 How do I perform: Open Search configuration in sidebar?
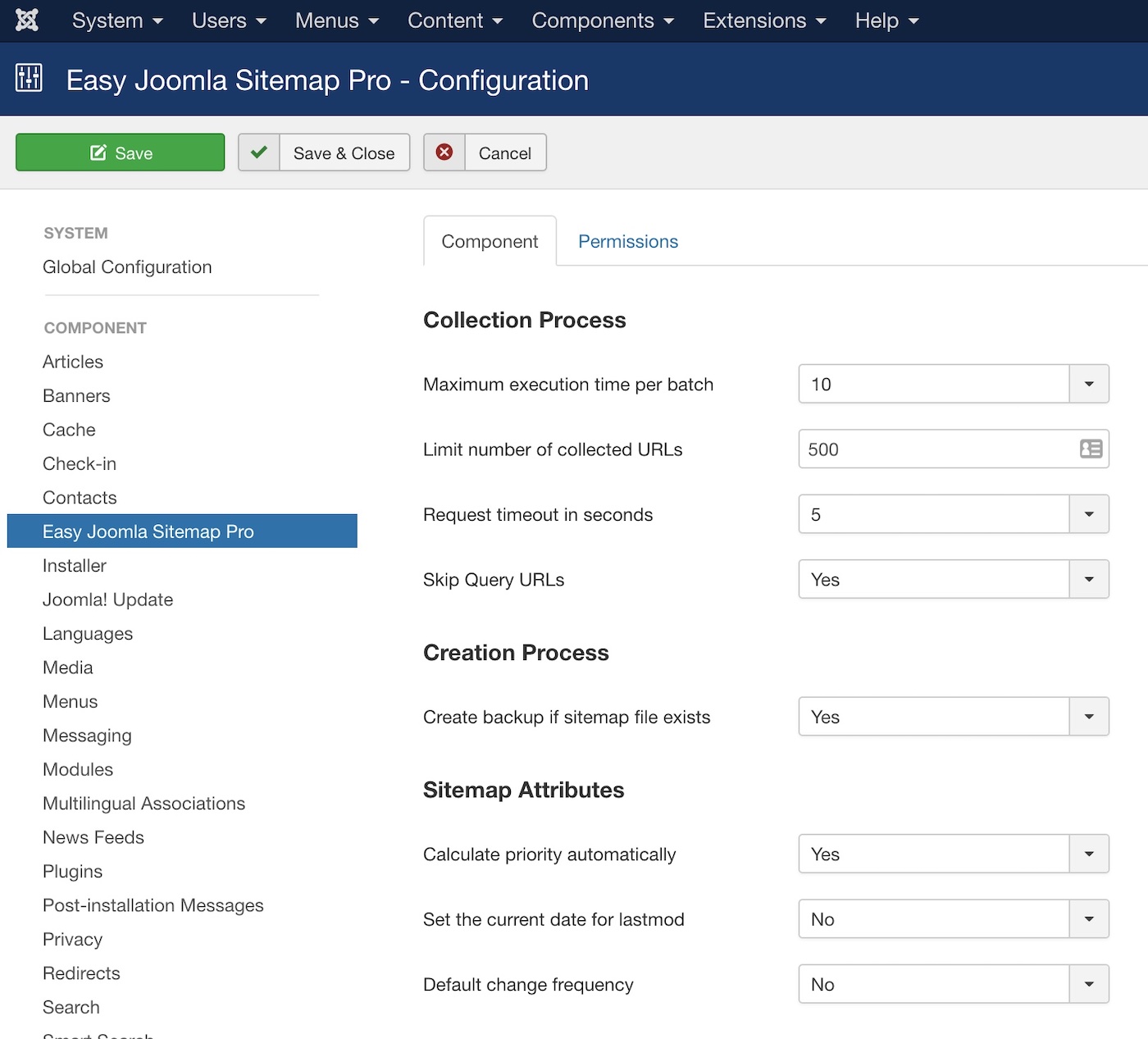point(71,1007)
